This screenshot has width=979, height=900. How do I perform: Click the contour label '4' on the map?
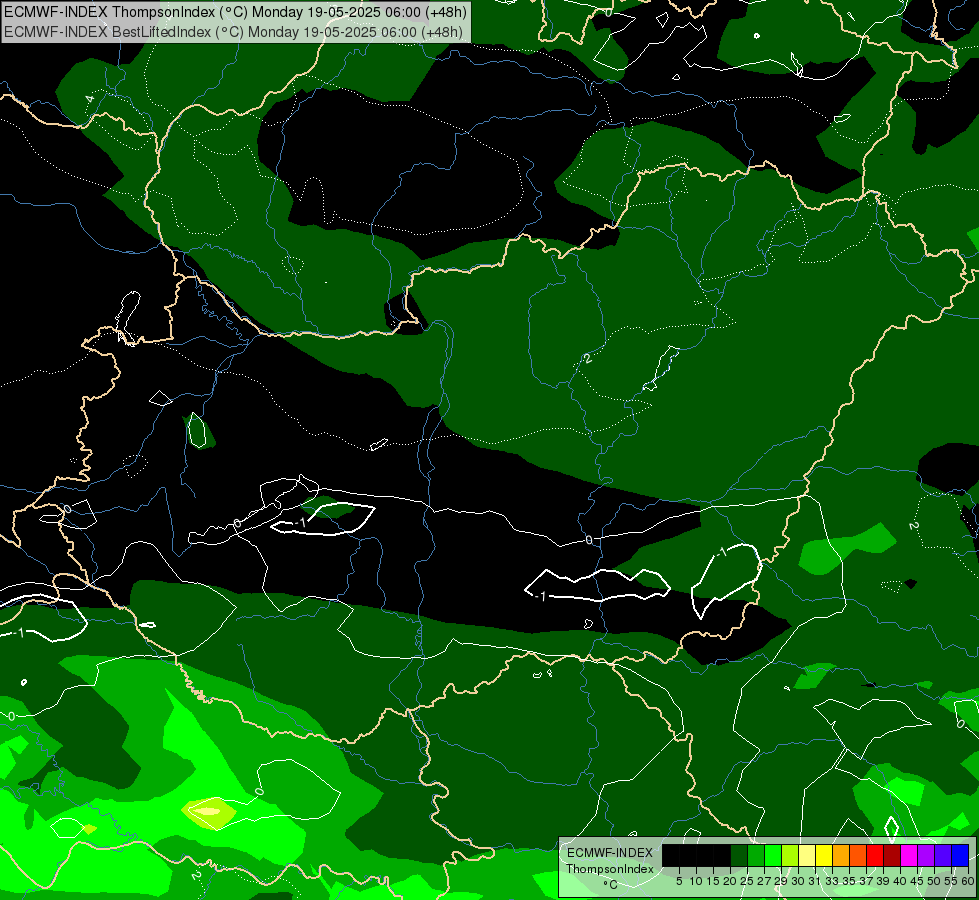tap(89, 99)
